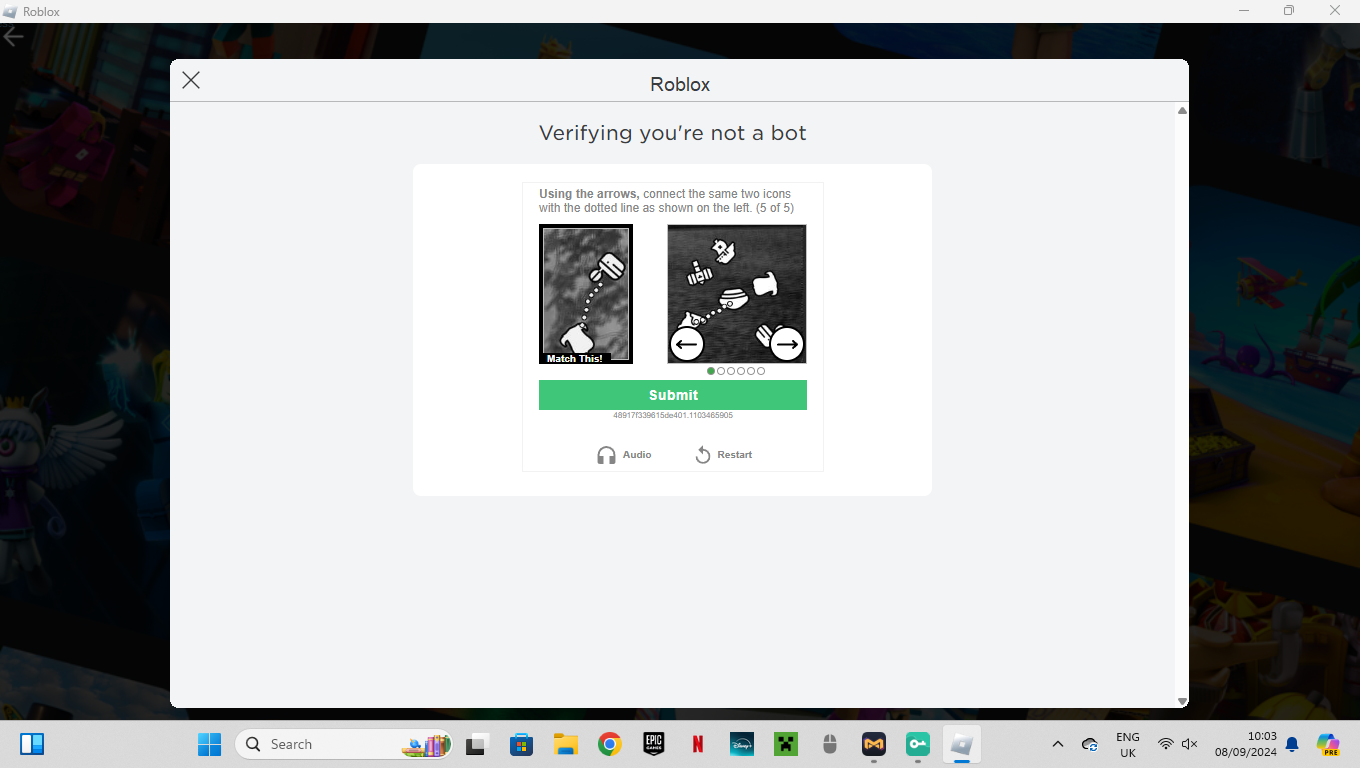
Task: Open Netflix from the taskbar
Action: point(698,744)
